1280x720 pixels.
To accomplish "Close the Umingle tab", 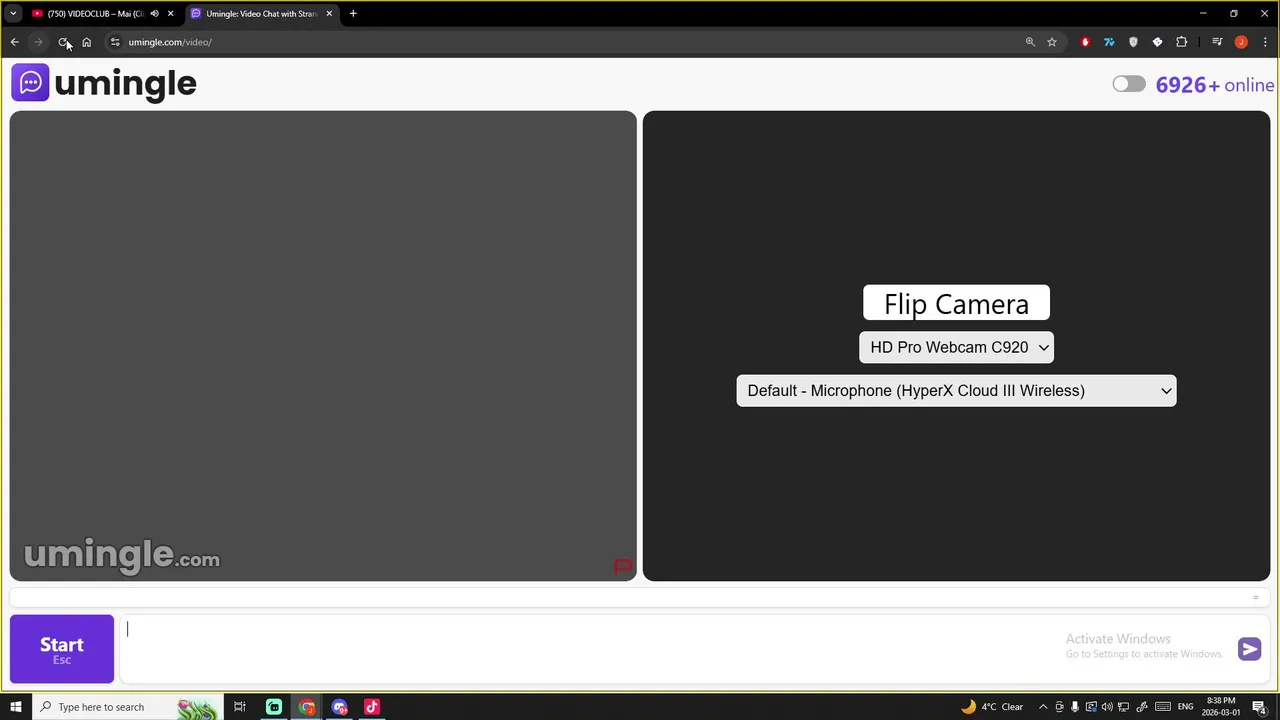I will pos(329,14).
